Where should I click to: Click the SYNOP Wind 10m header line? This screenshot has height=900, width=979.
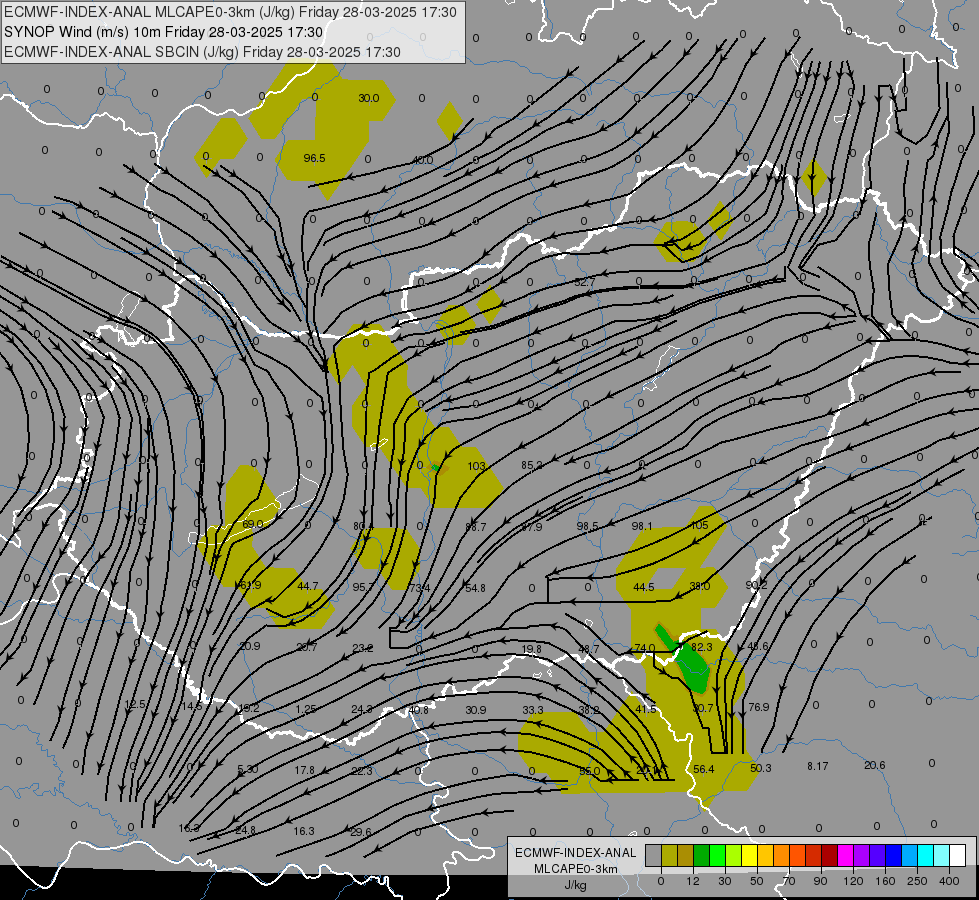click(164, 32)
